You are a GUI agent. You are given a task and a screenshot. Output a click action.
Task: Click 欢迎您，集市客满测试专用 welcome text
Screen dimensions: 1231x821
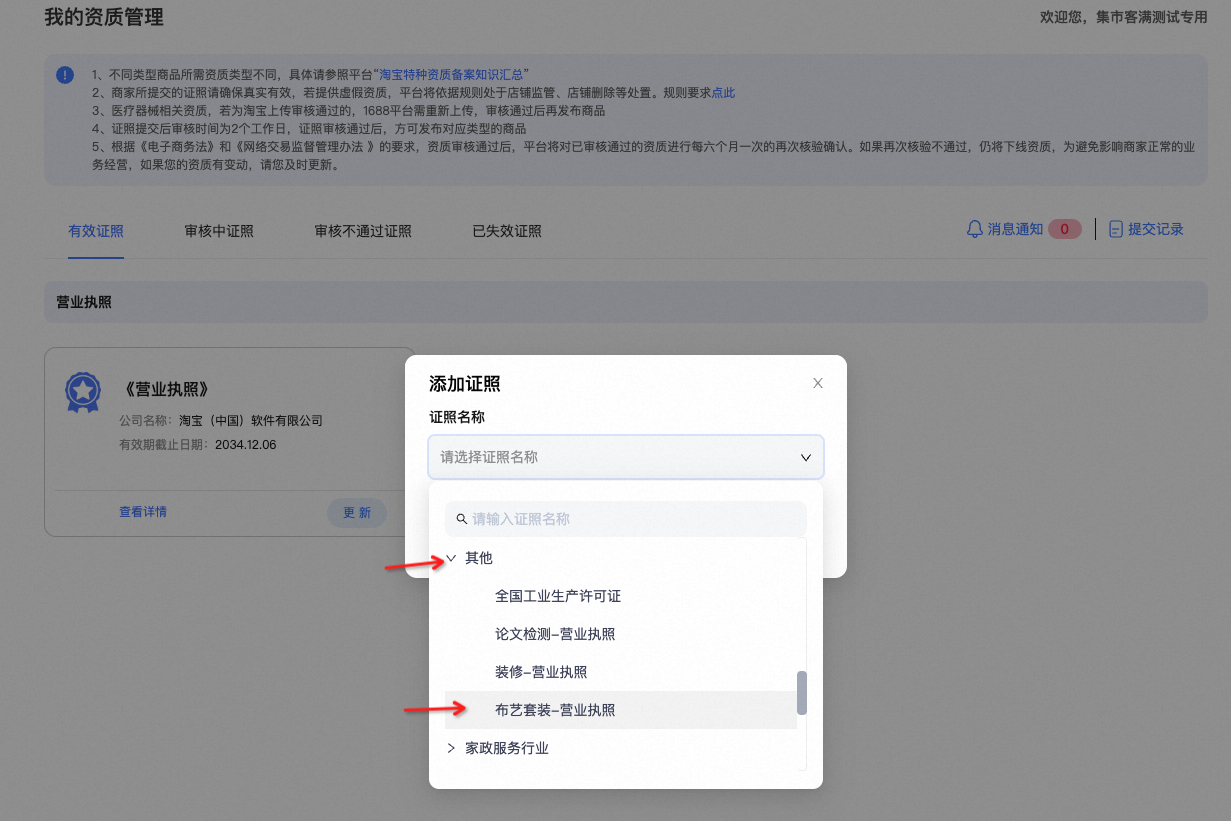[x=1124, y=17]
